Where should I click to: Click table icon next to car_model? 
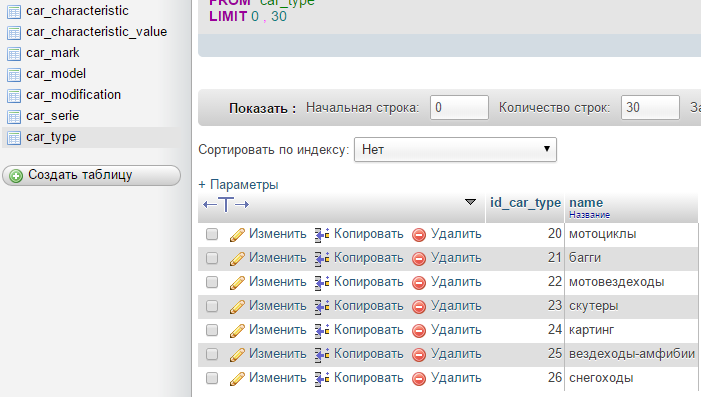tap(14, 75)
